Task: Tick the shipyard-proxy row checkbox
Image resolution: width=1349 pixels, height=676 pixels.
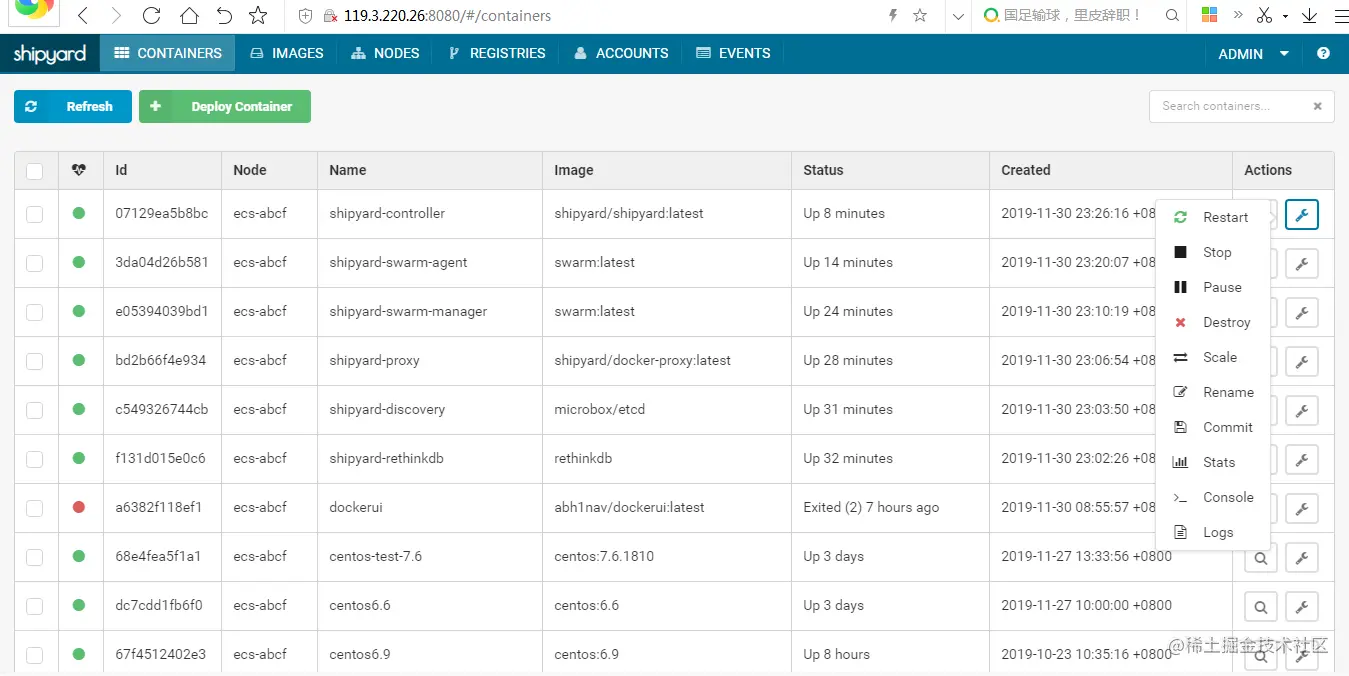Action: click(x=35, y=361)
